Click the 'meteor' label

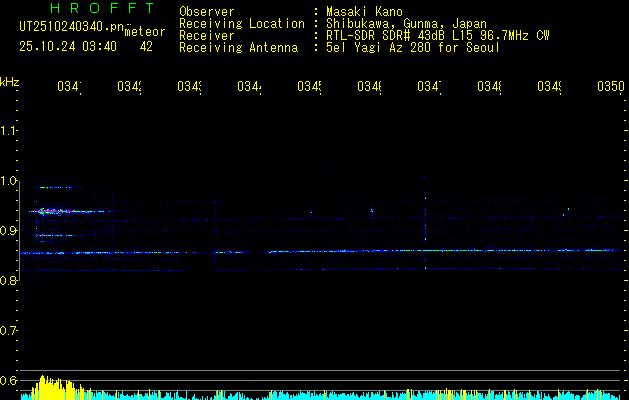point(145,32)
